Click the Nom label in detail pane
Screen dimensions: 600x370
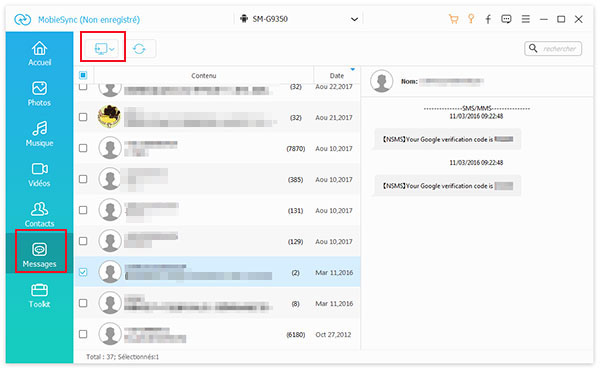409,81
